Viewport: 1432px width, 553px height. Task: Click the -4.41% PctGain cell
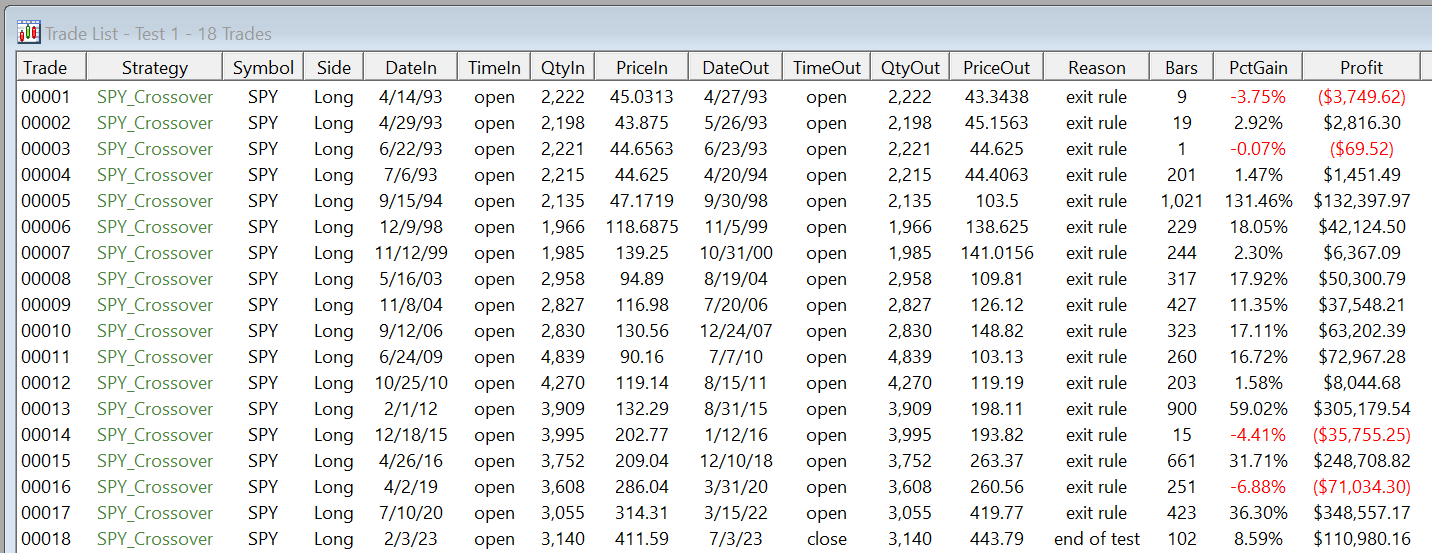(1258, 435)
